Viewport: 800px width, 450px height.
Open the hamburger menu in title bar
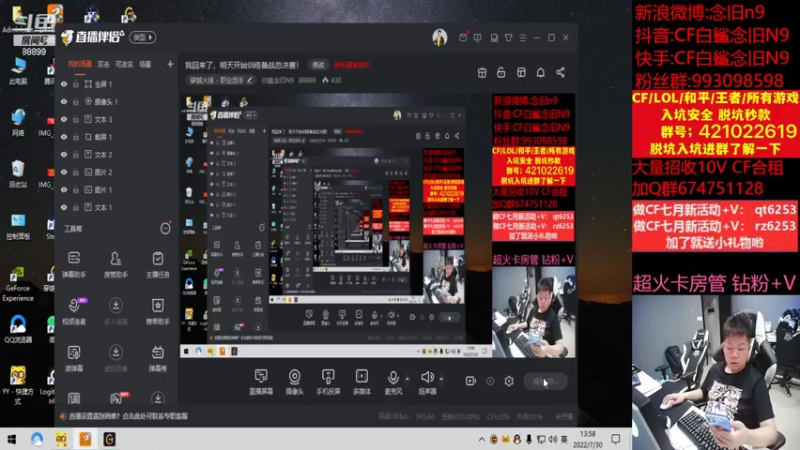click(x=523, y=38)
